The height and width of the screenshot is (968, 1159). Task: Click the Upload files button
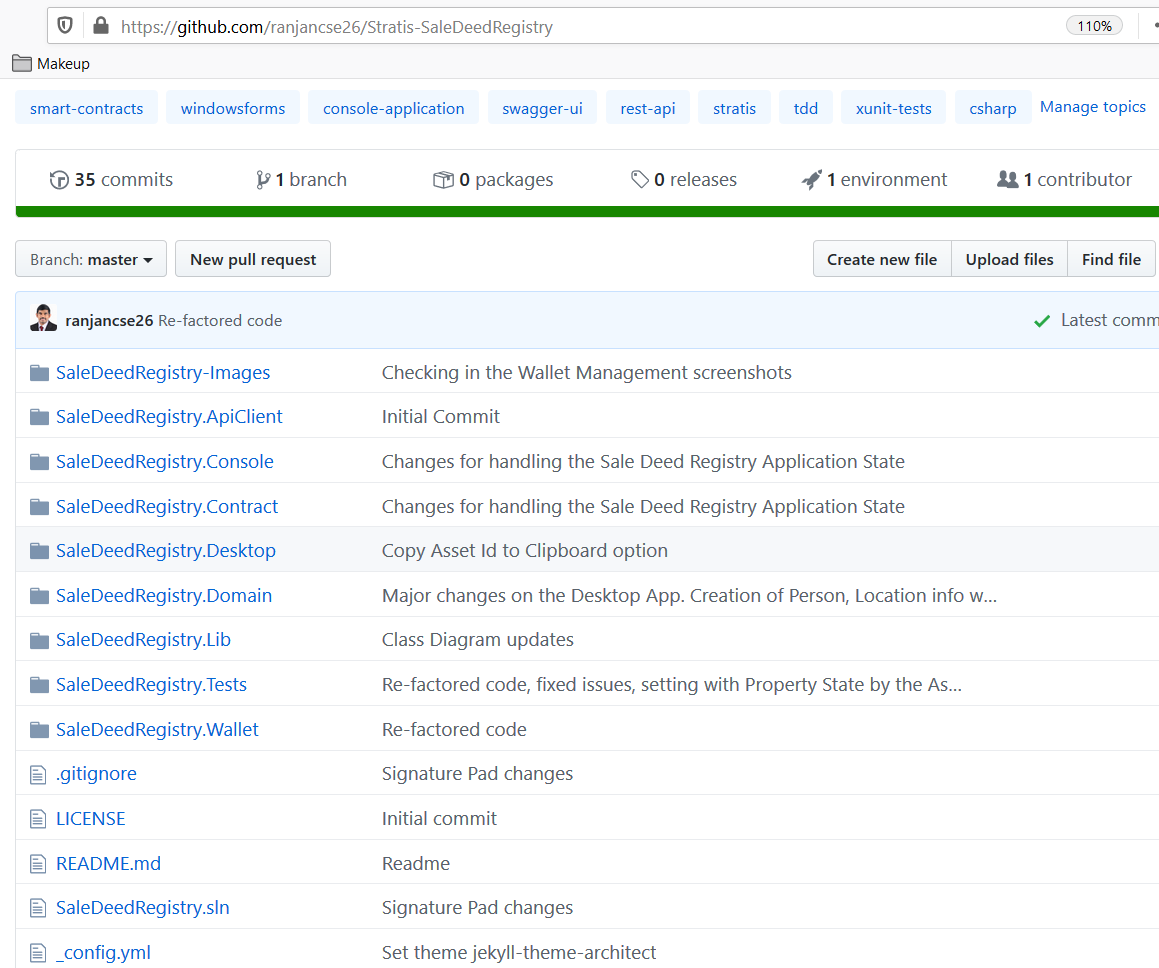pyautogui.click(x=1009, y=259)
